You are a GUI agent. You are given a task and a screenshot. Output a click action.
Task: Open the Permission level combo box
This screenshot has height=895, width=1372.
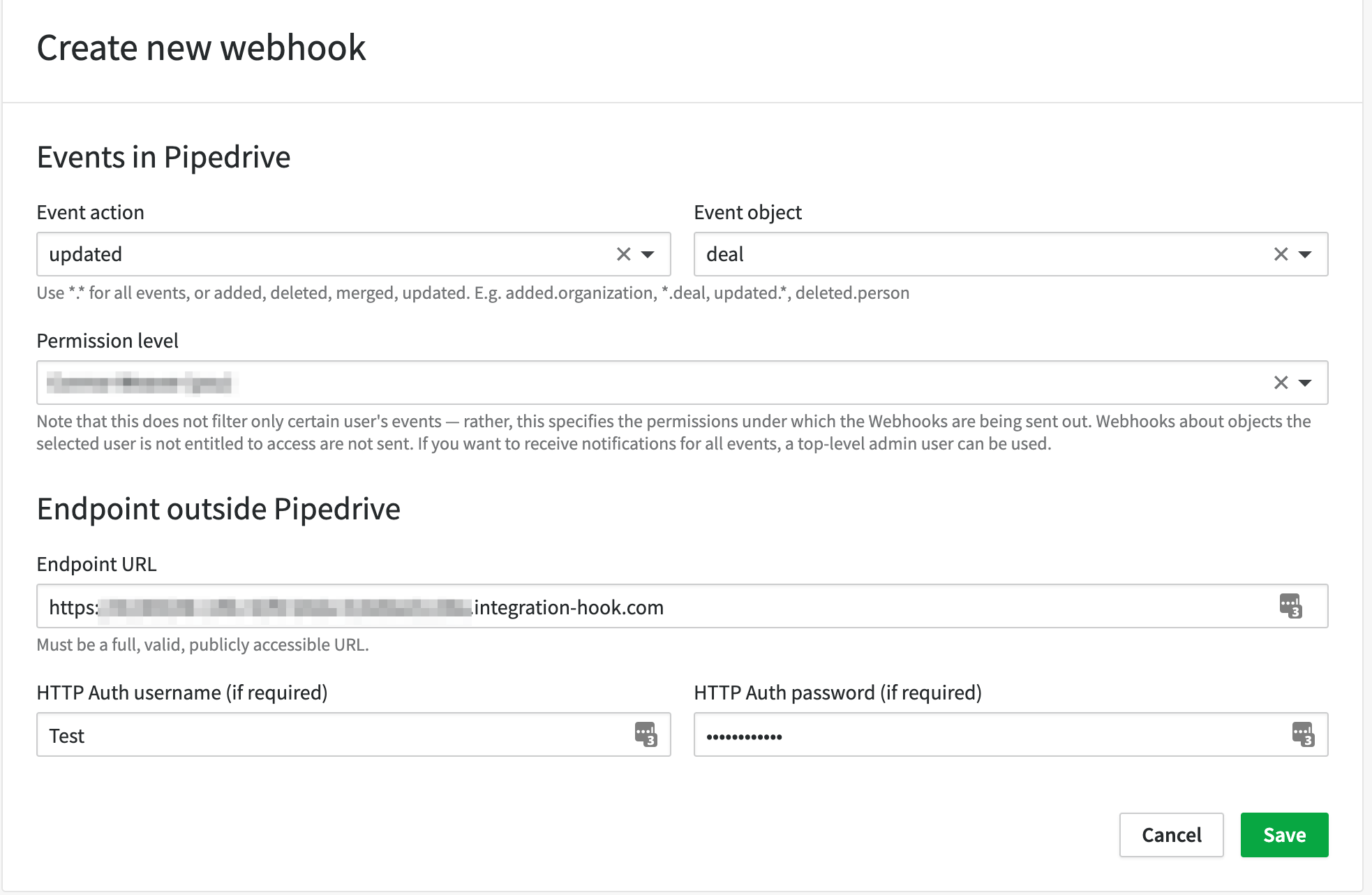pyautogui.click(x=682, y=383)
